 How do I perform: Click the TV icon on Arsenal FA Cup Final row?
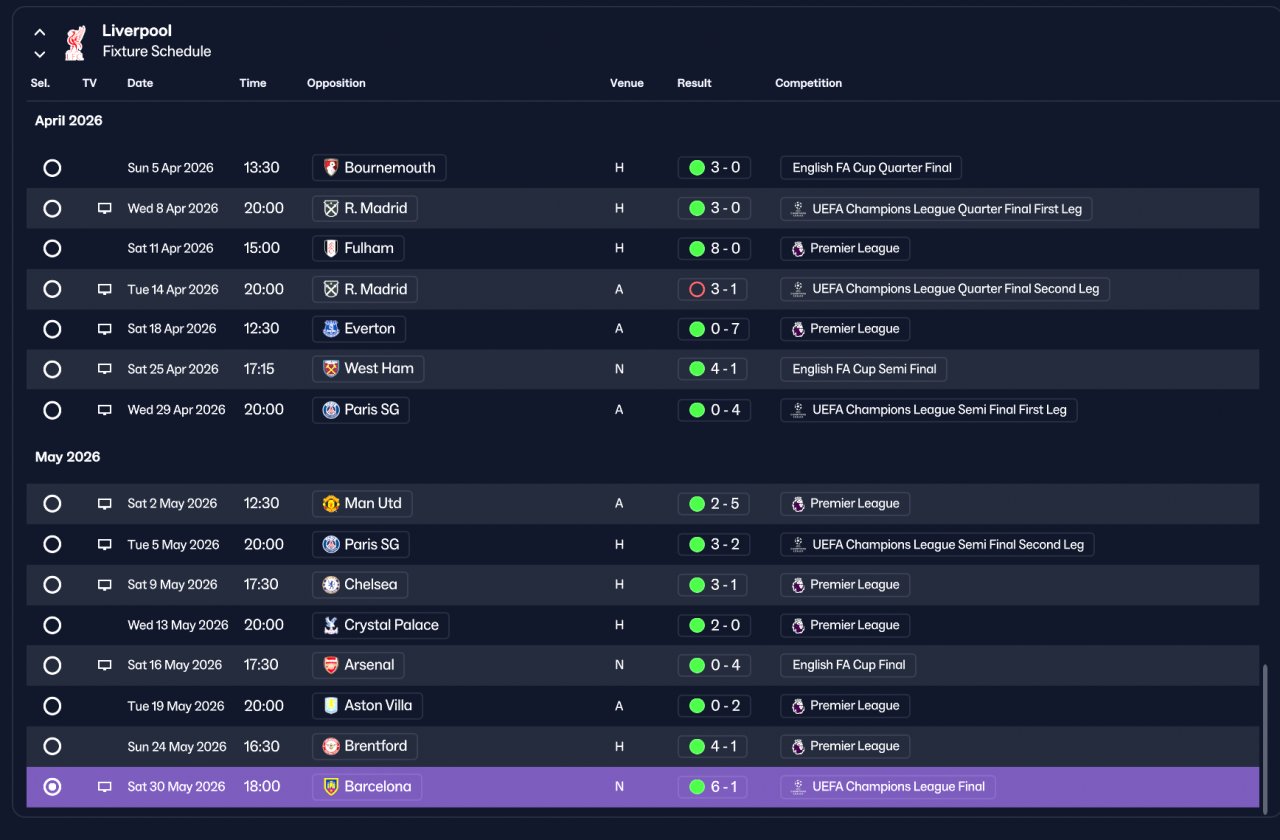[104, 665]
